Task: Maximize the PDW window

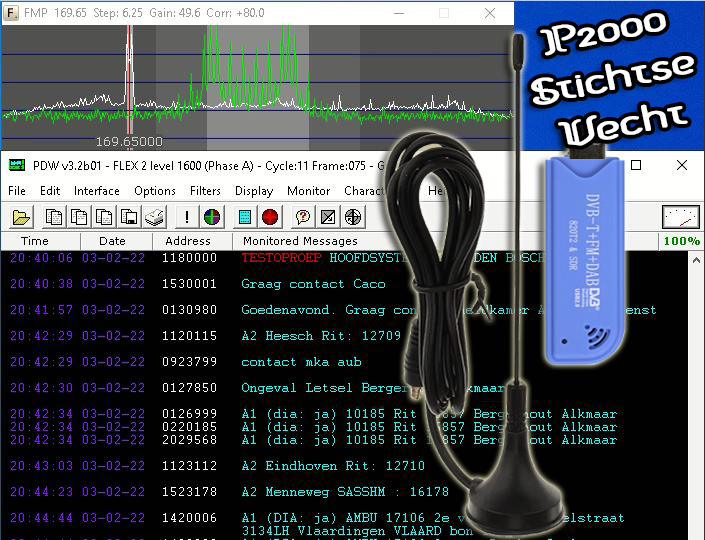Action: tap(636, 165)
